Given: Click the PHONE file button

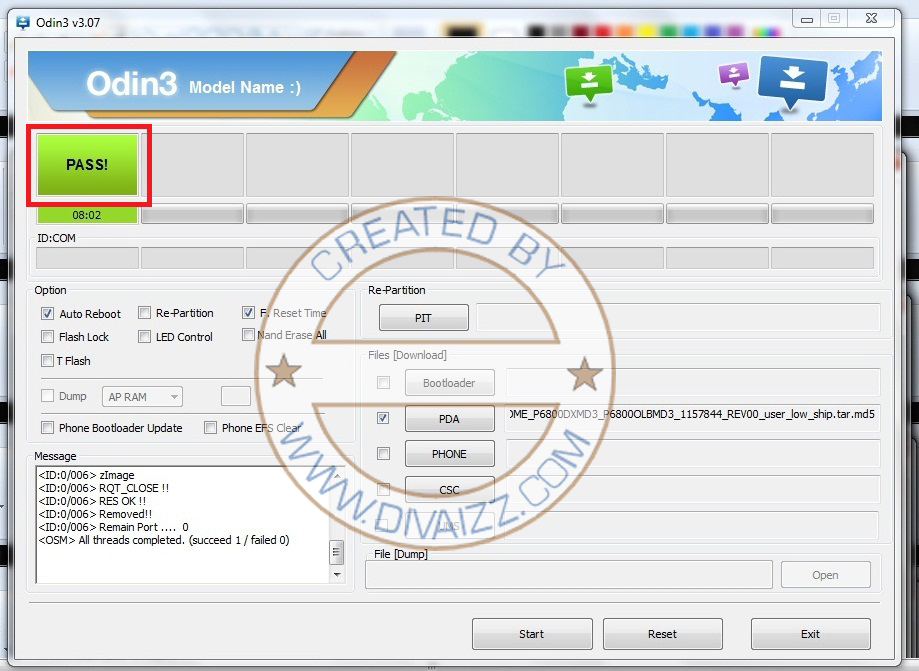Looking at the screenshot, I should tap(450, 454).
